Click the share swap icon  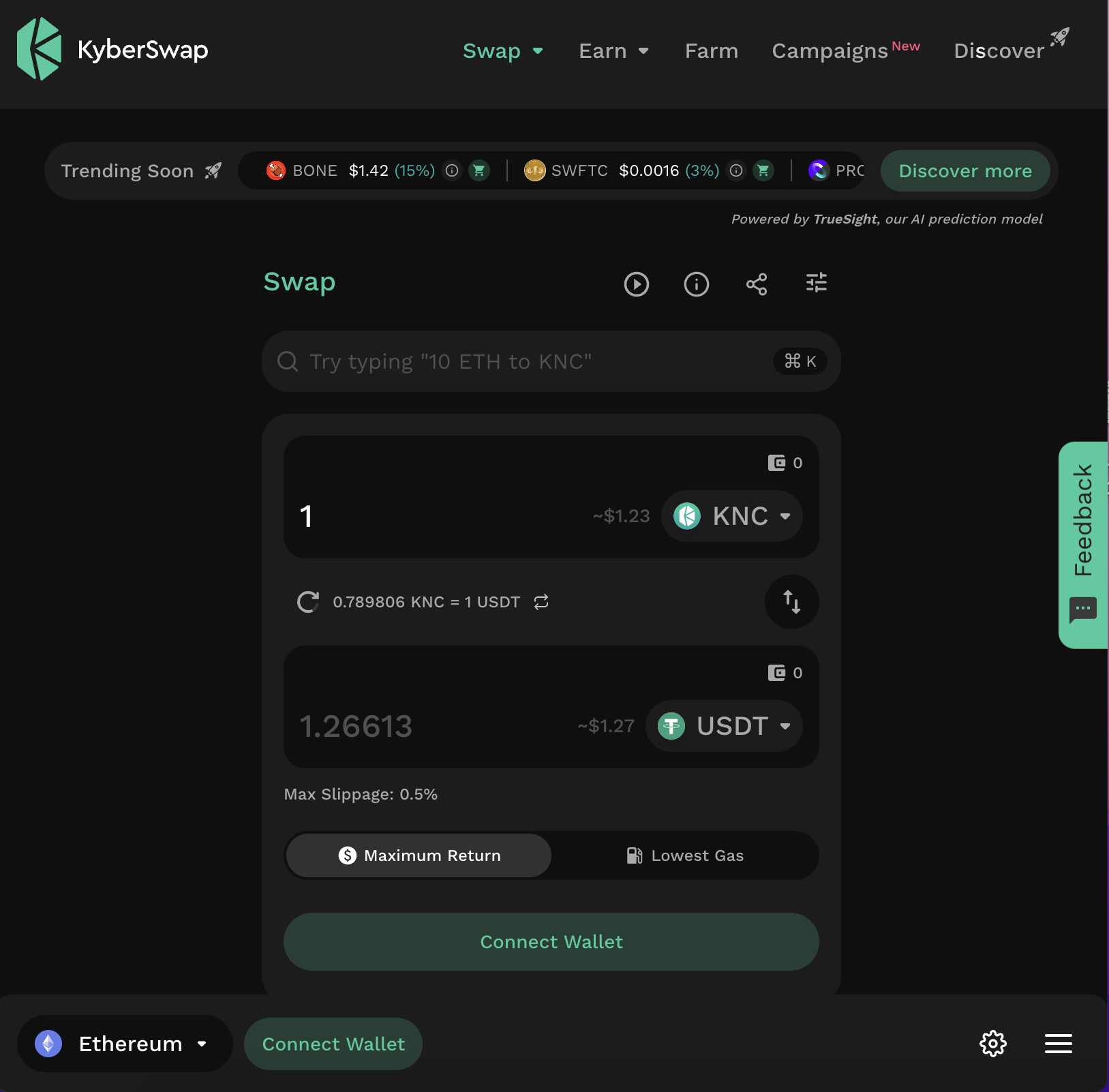tap(756, 284)
